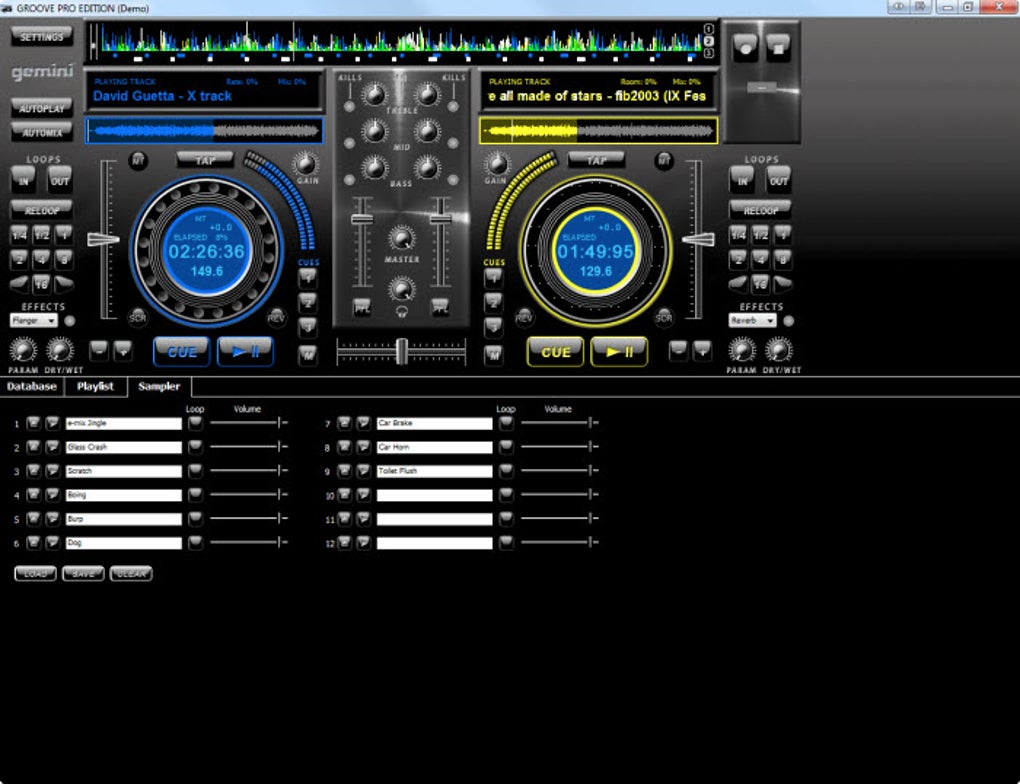
Task: Select 1/4 beat loop on right deck
Action: pos(738,235)
